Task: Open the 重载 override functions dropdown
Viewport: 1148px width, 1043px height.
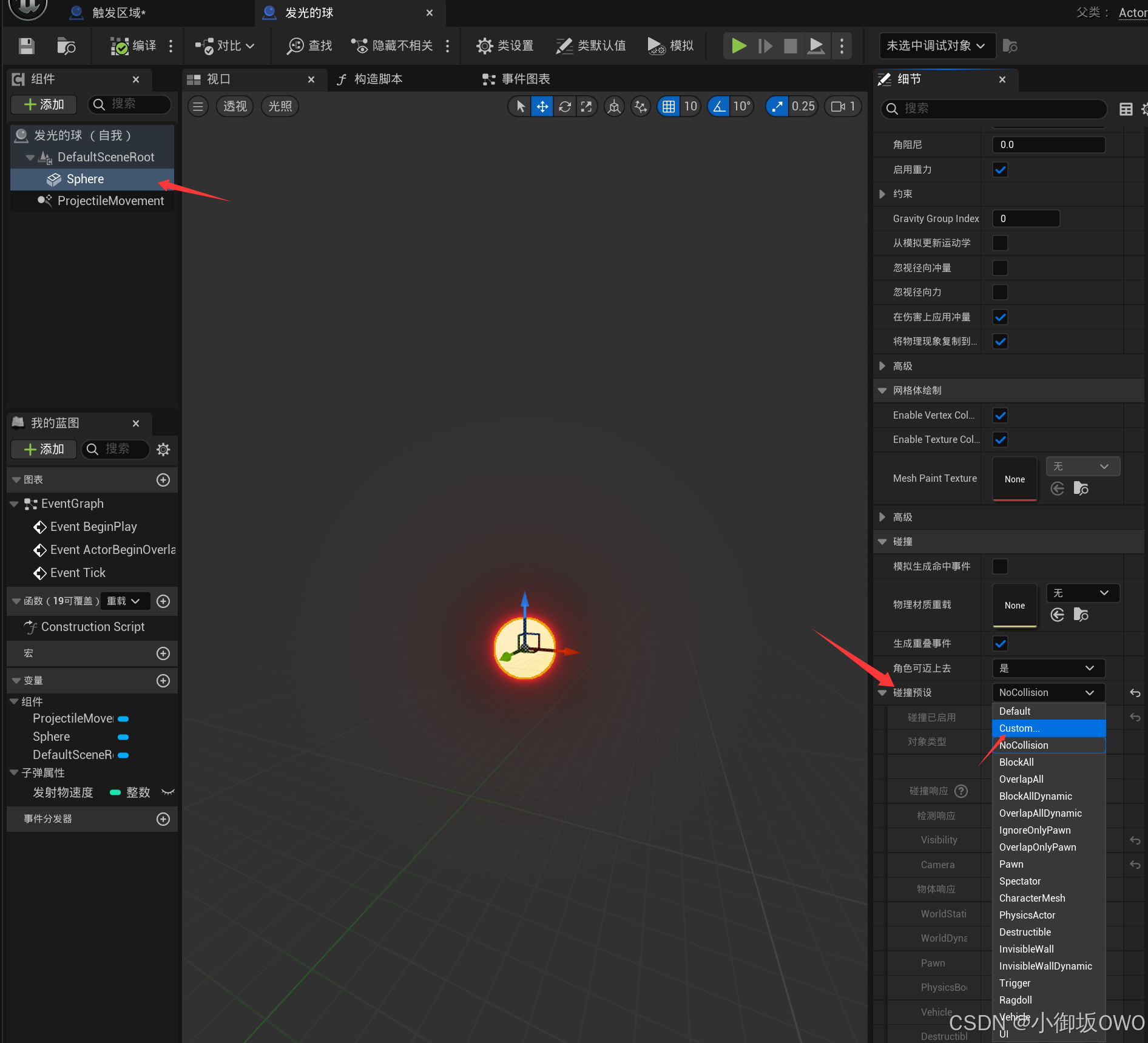Action: pyautogui.click(x=124, y=601)
